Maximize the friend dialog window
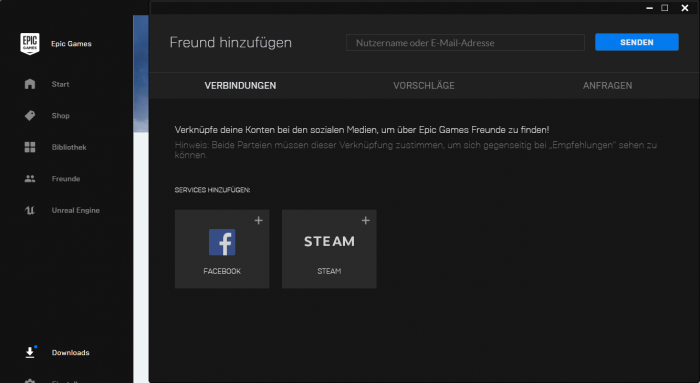This screenshot has height=383, width=700. point(665,8)
